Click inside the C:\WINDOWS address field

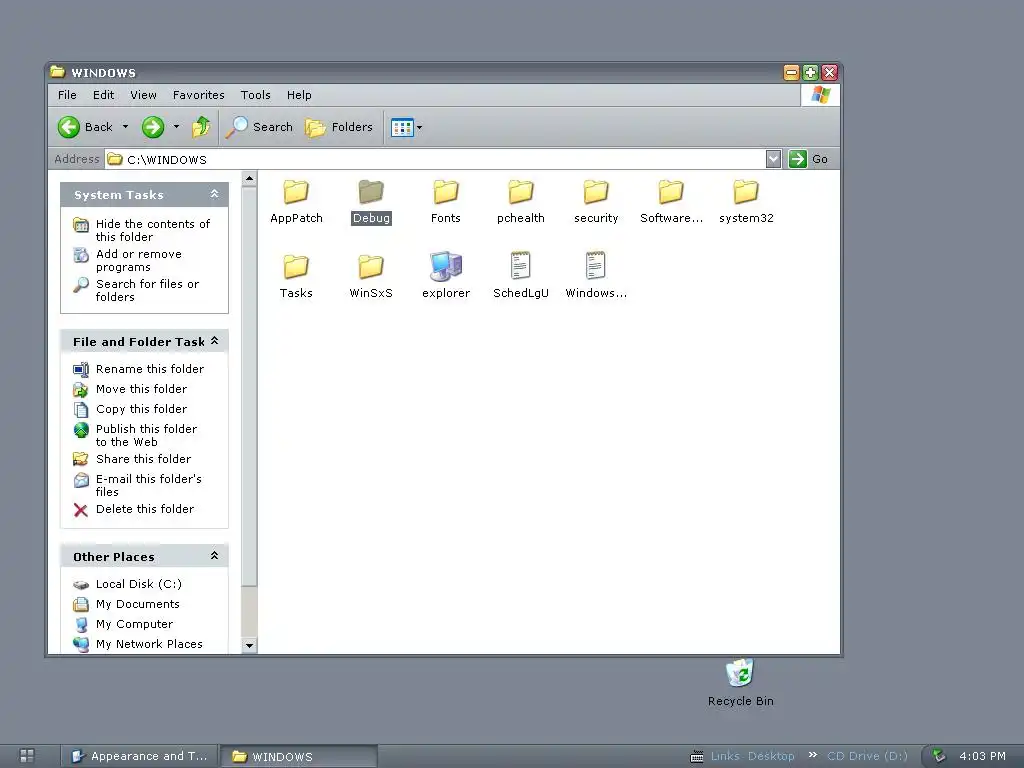pos(435,159)
